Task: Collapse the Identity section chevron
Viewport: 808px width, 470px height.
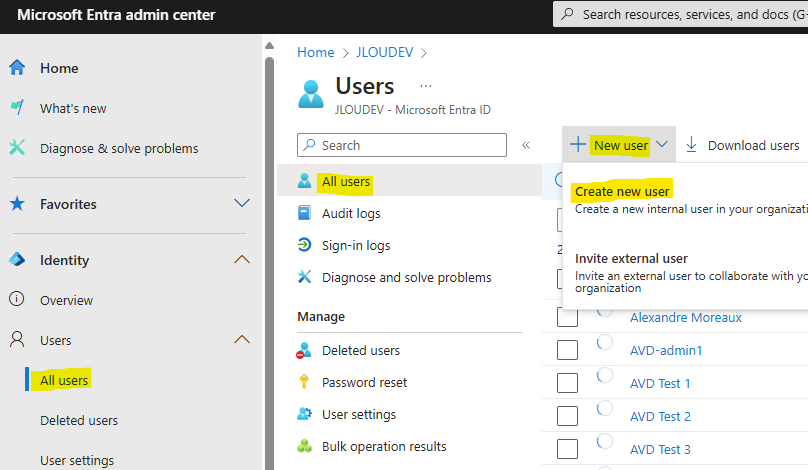Action: coord(242,259)
